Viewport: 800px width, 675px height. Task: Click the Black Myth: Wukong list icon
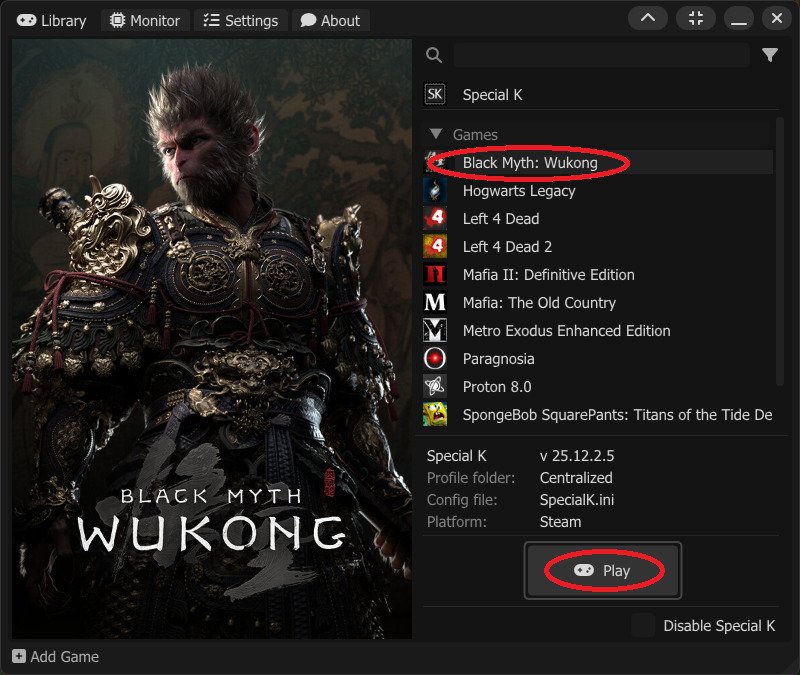coord(435,162)
